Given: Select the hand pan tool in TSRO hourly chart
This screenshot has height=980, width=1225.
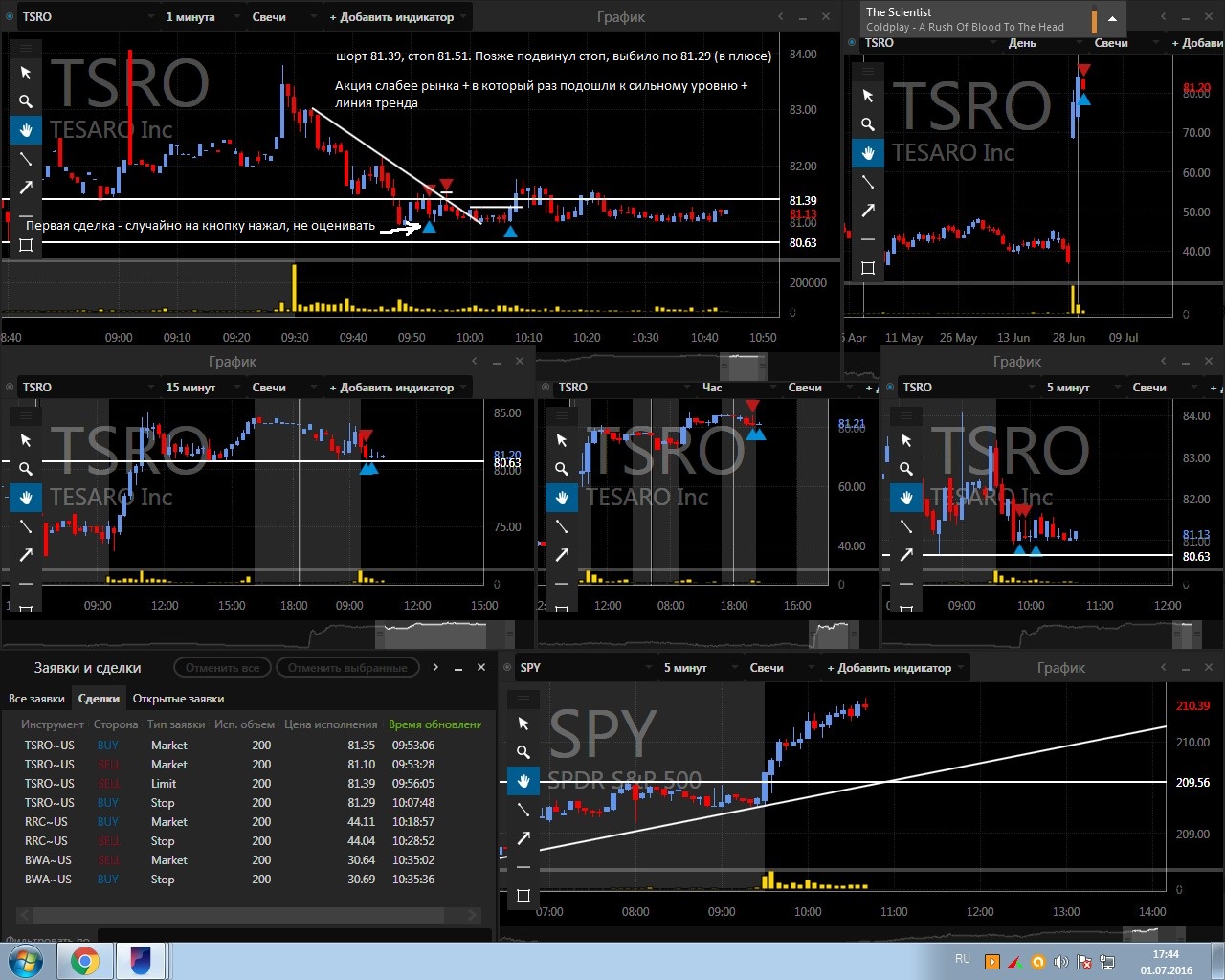Looking at the screenshot, I should (562, 498).
